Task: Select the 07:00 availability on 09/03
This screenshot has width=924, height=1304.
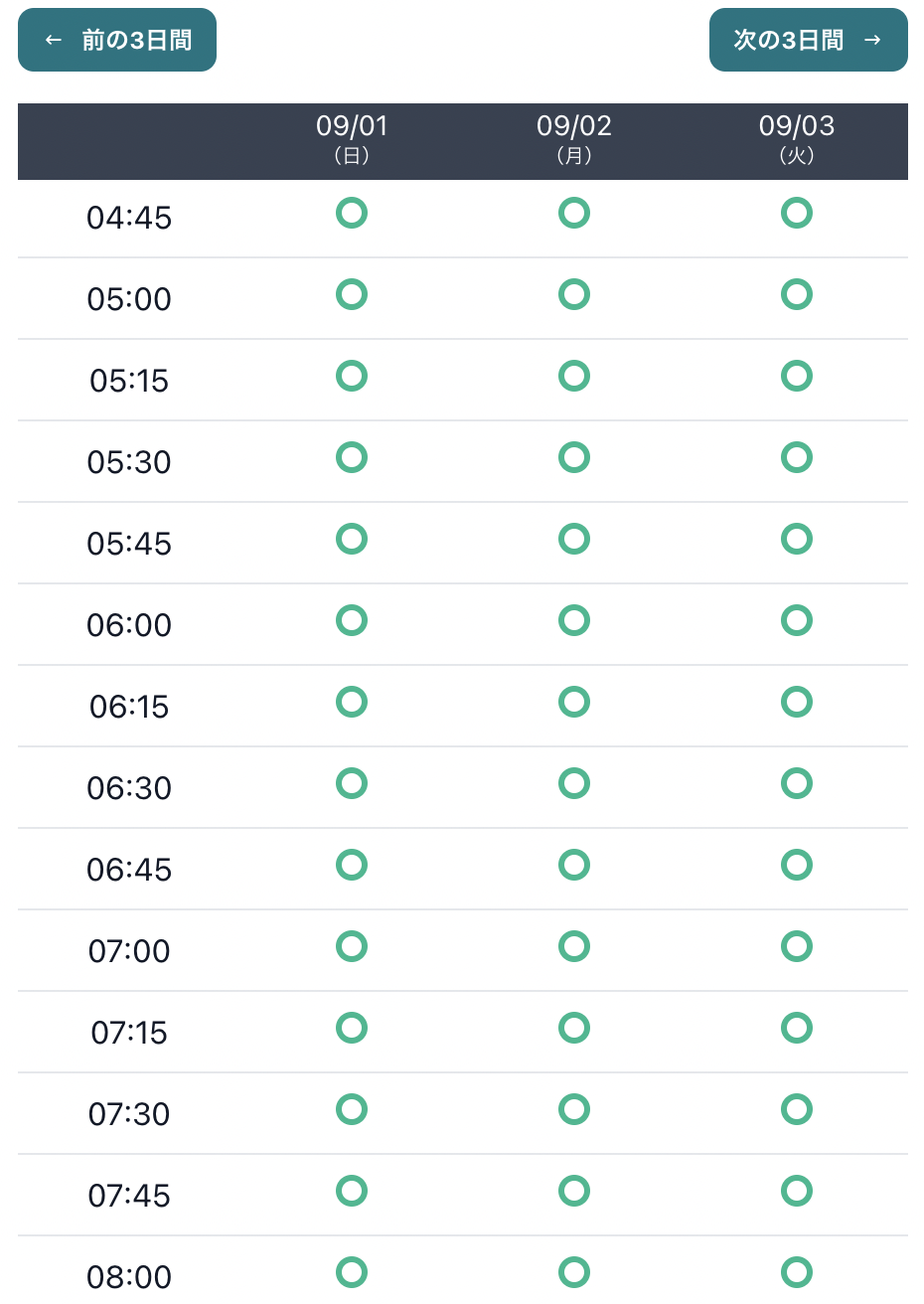Action: (x=797, y=946)
